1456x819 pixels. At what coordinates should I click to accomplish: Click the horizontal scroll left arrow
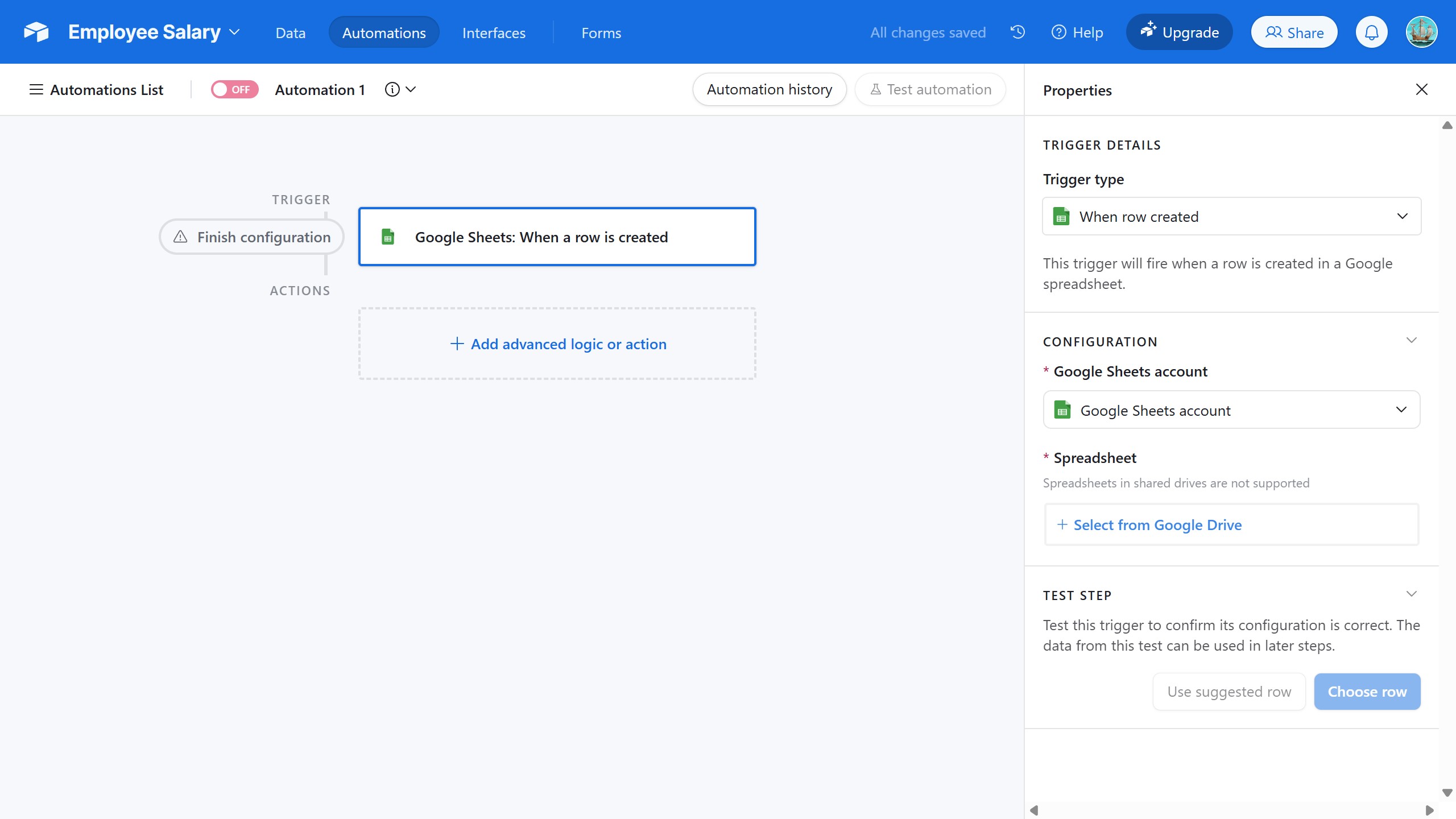[x=1034, y=810]
